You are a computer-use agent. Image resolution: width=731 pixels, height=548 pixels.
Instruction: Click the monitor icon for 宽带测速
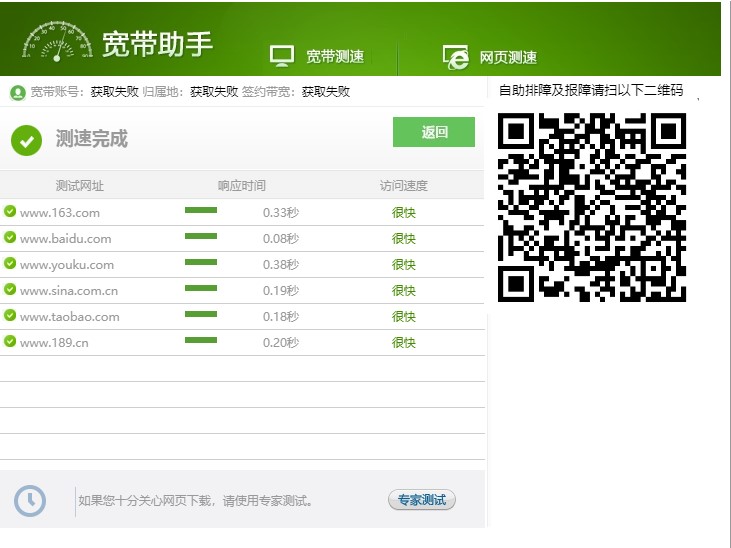282,56
